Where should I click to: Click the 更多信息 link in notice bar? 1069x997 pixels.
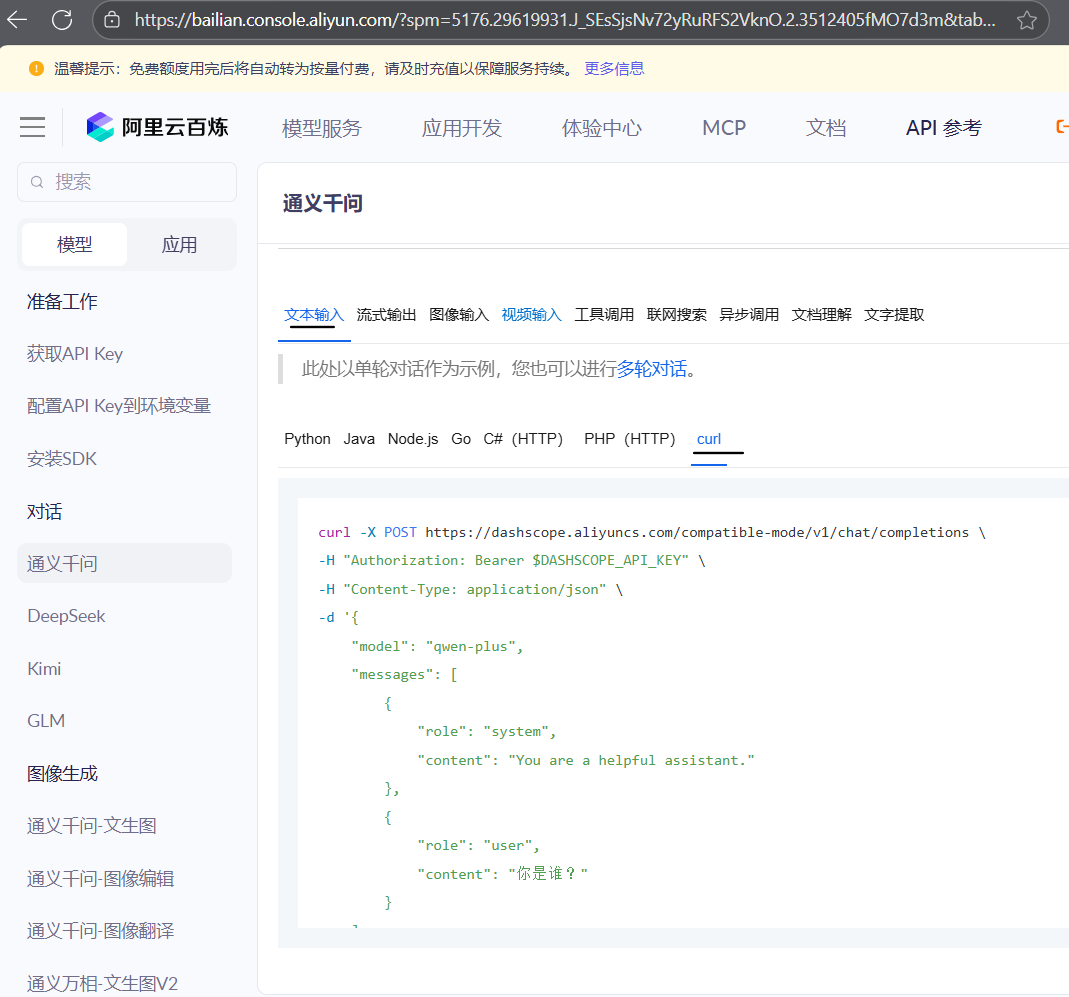(613, 68)
